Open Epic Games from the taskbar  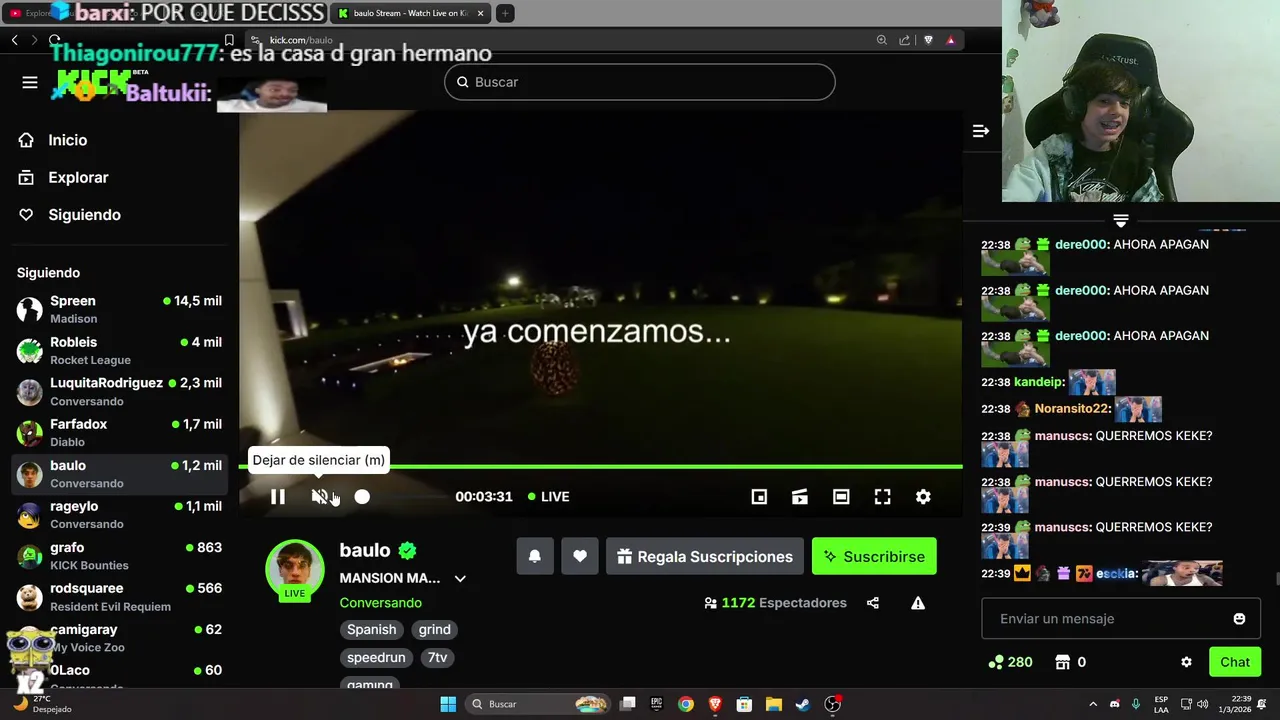click(656, 704)
